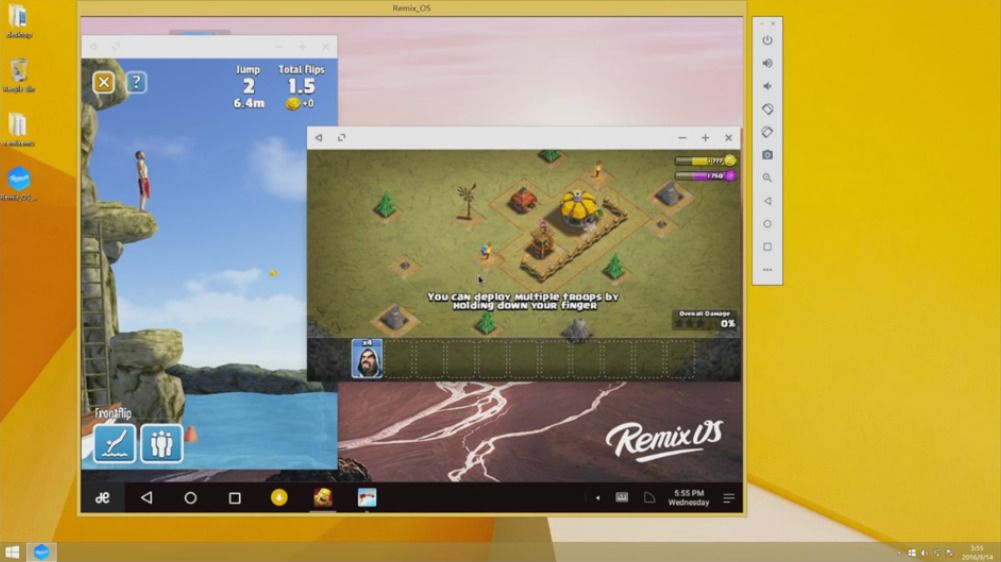Click the yellow town hall building
1001x562 pixels.
click(x=580, y=208)
